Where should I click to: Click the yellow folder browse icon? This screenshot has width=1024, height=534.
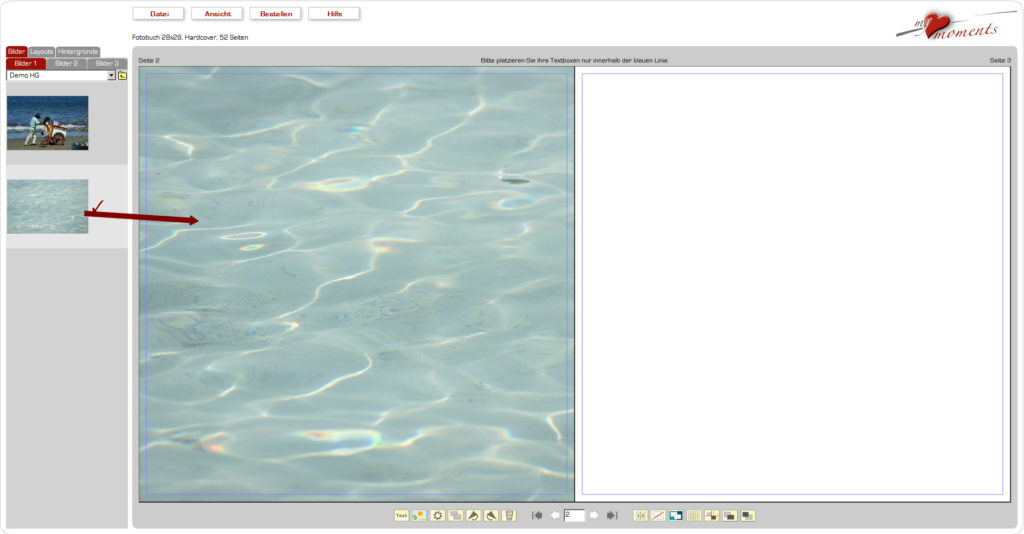(122, 76)
